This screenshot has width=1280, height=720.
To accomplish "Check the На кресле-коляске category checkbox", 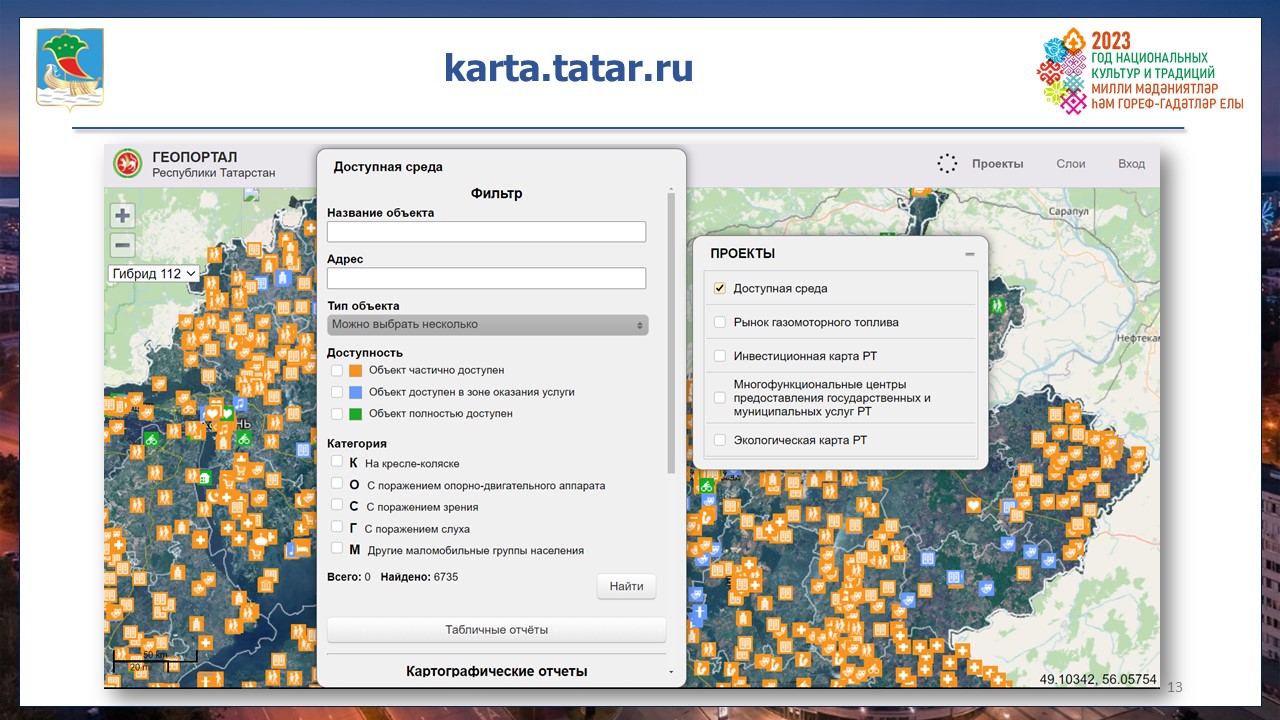I will tap(337, 462).
